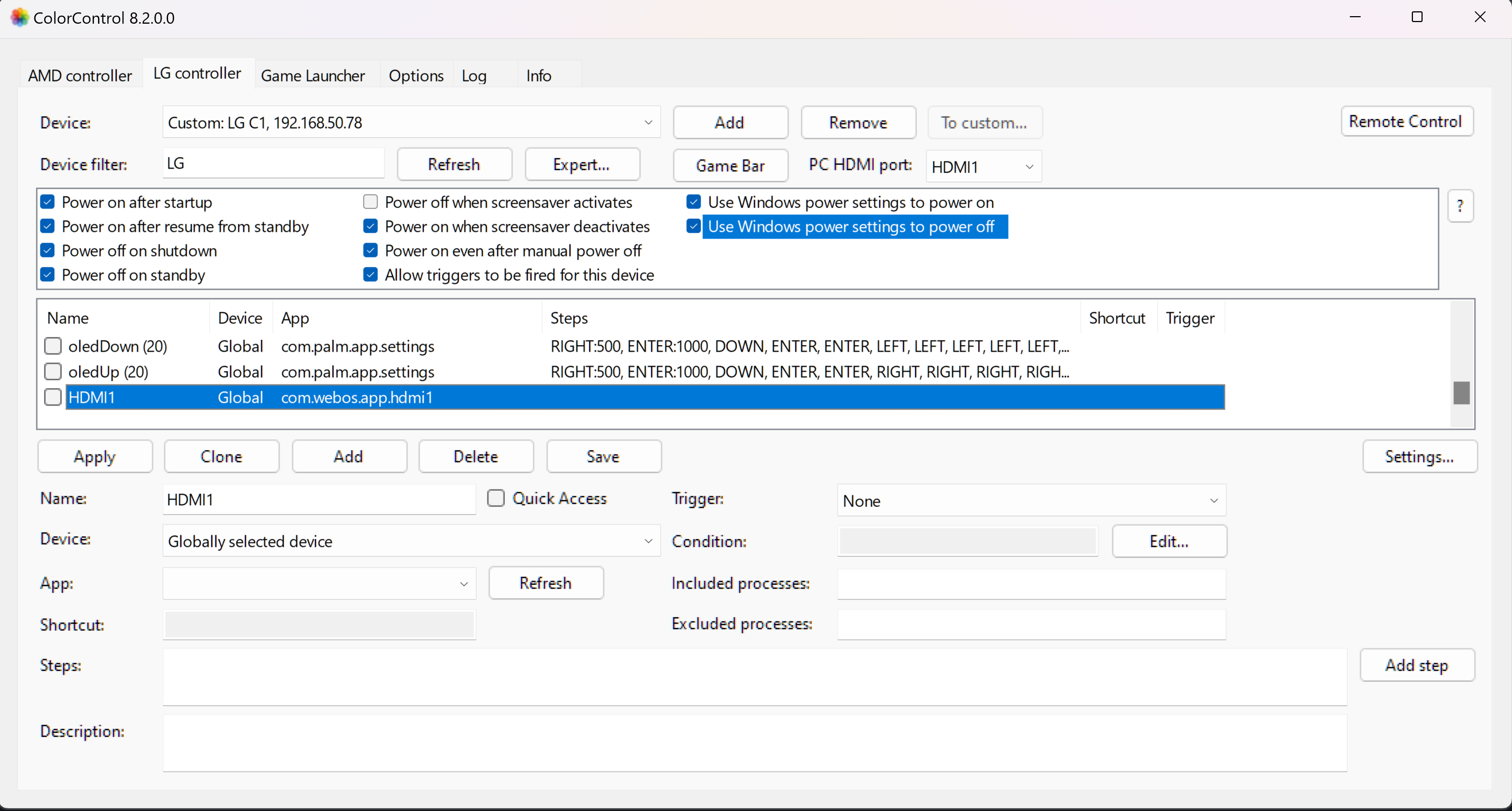Click the help question mark icon

pyautogui.click(x=1461, y=206)
